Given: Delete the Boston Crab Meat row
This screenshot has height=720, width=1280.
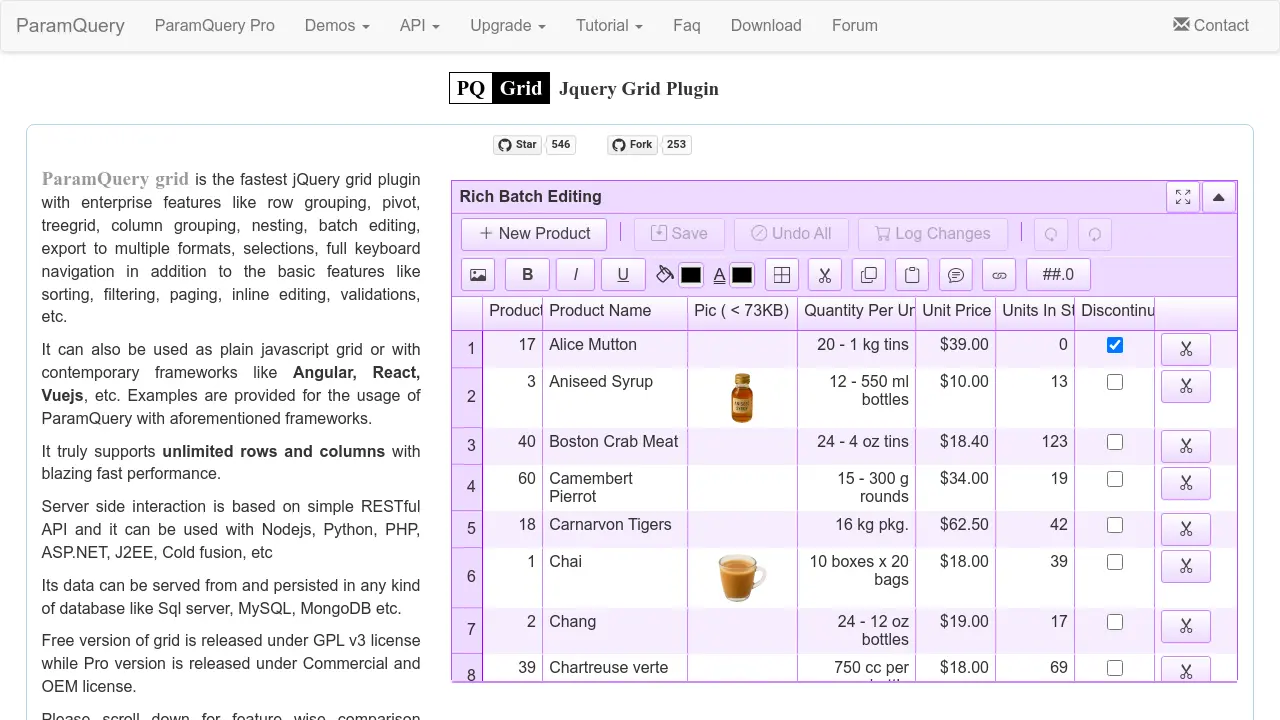Looking at the screenshot, I should click(x=1186, y=447).
